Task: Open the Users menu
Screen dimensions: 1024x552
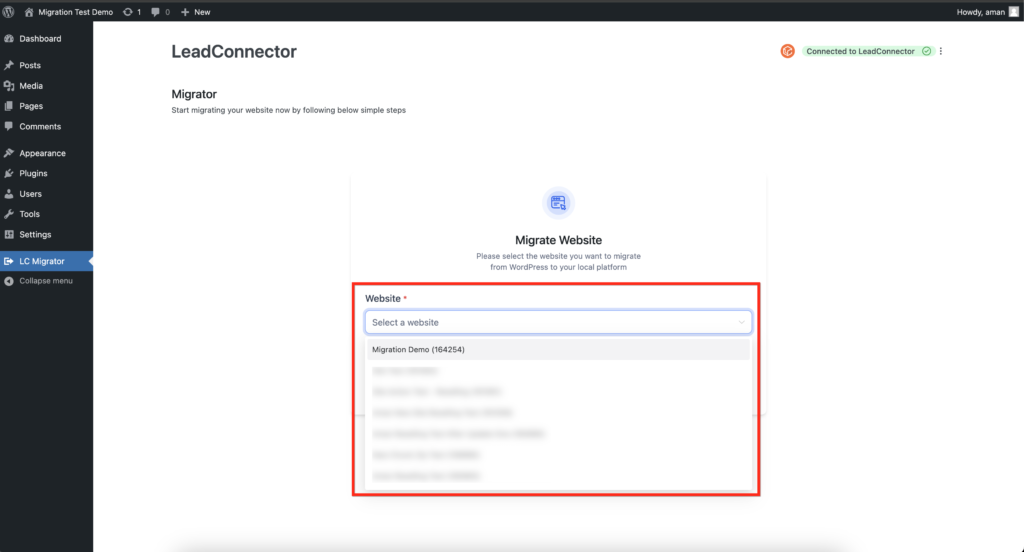Action: [x=46, y=193]
